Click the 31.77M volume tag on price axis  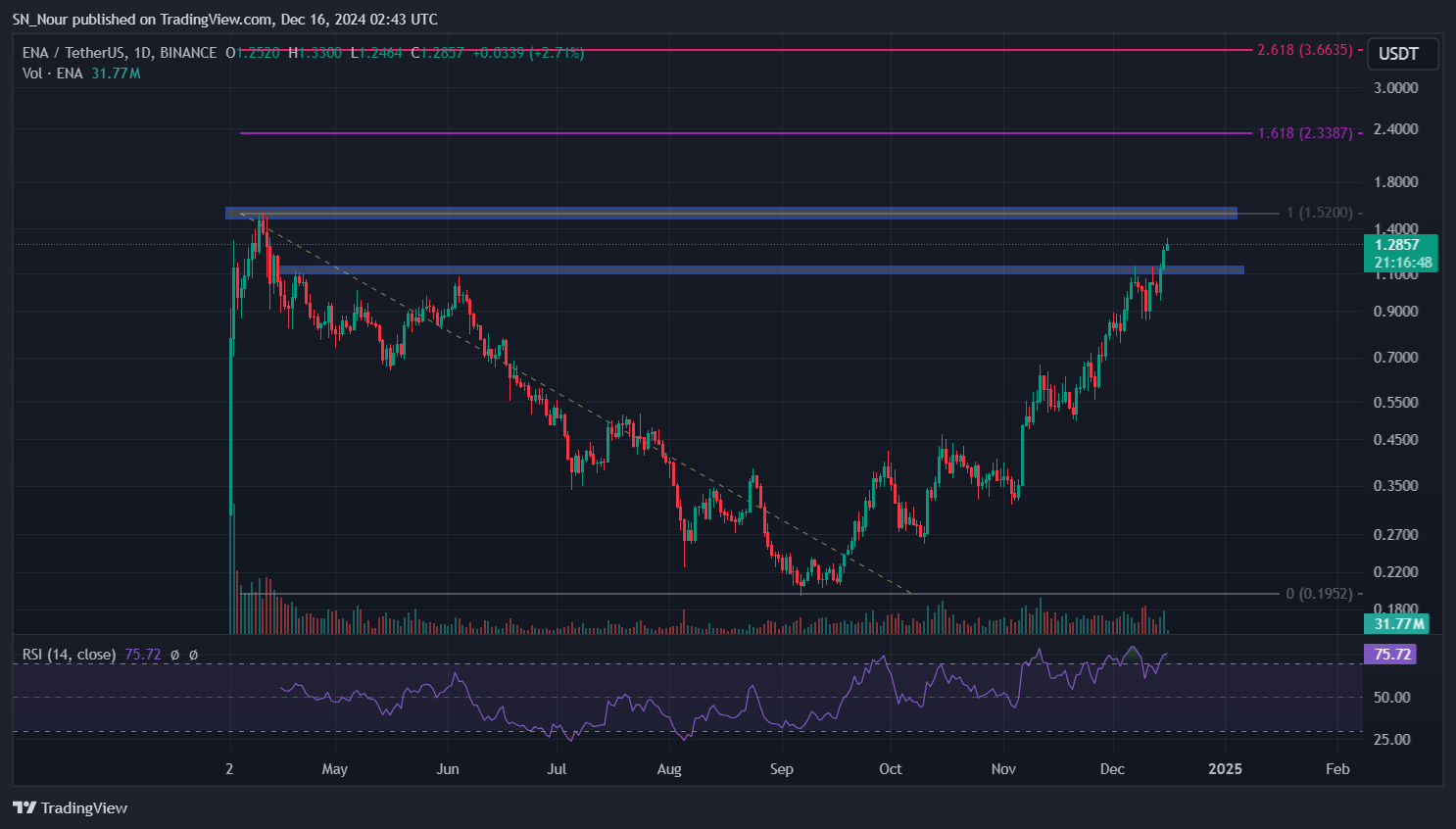(1399, 623)
